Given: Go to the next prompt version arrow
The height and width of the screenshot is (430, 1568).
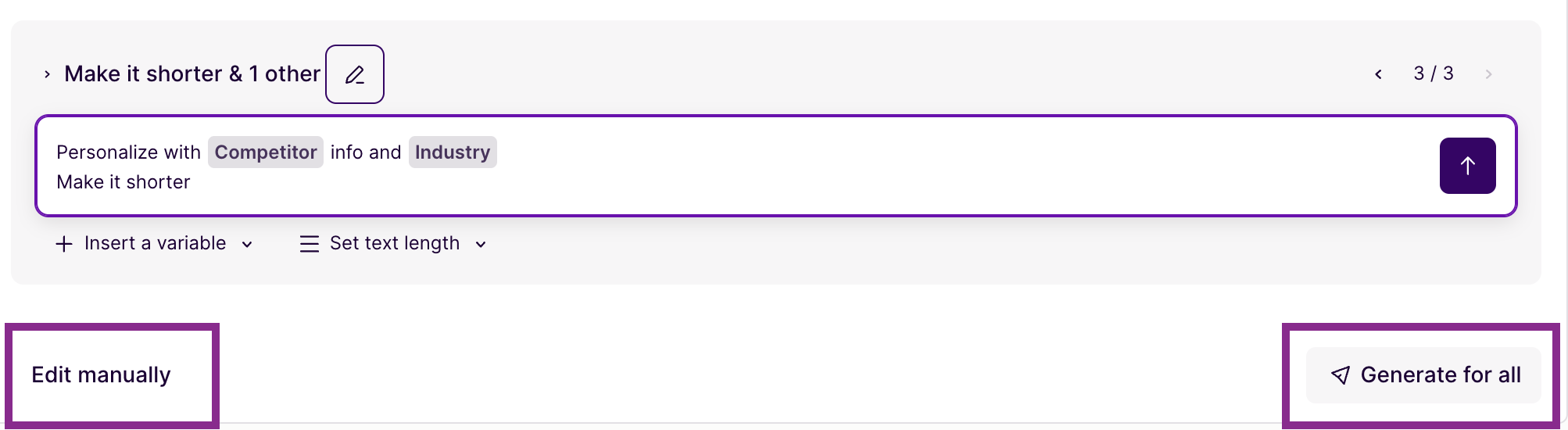Looking at the screenshot, I should point(1488,74).
